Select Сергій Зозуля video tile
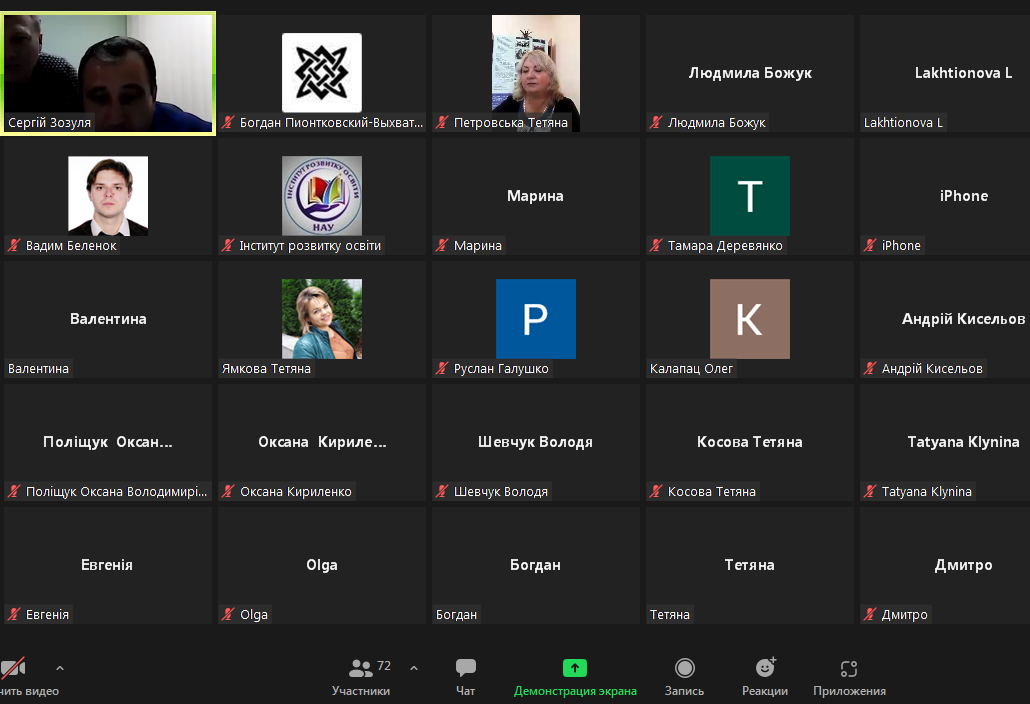Viewport: 1030px width, 704px height. click(x=108, y=72)
